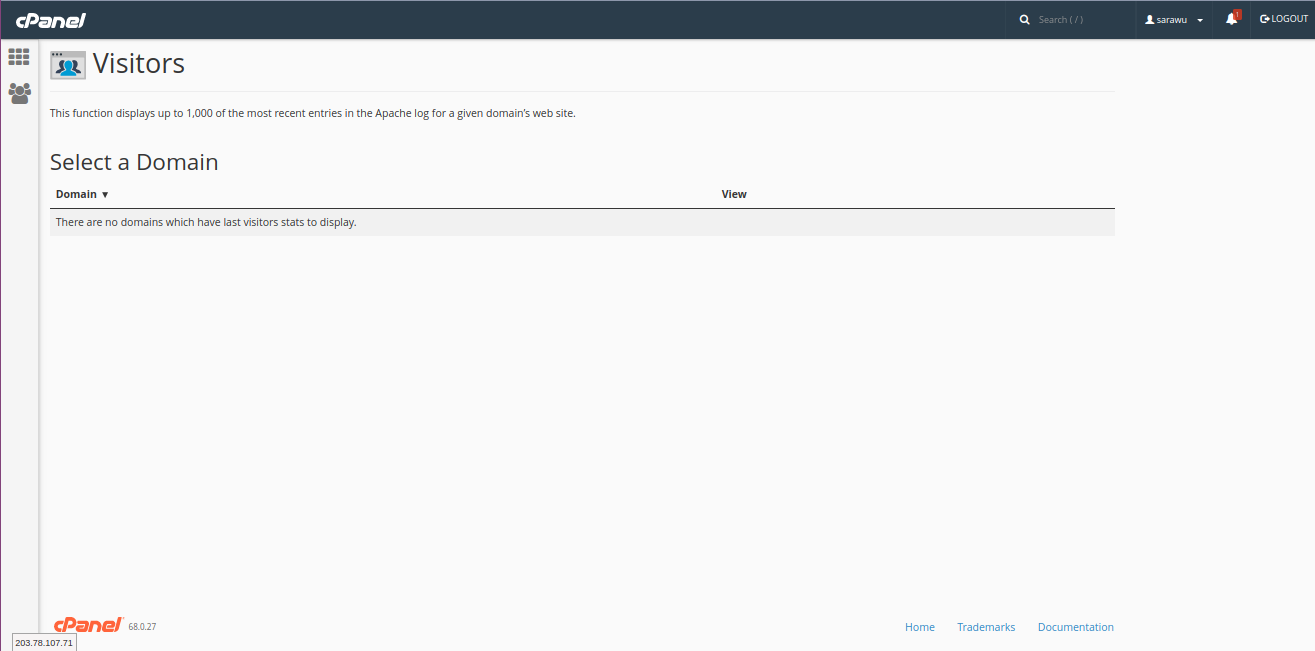Screen dimensions: 1315x651
Task: Open the Documentation footer link
Action: [x=1075, y=627]
